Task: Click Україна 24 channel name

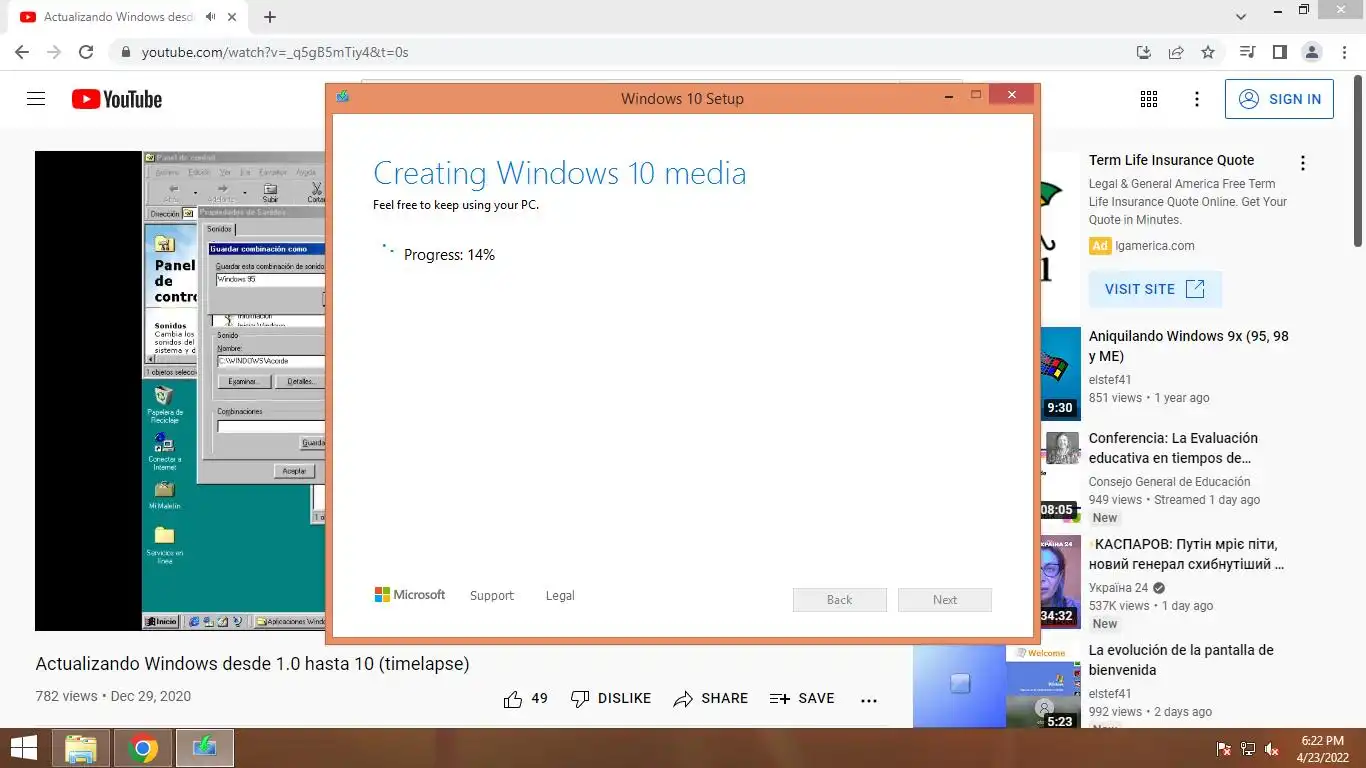Action: pyautogui.click(x=1118, y=588)
